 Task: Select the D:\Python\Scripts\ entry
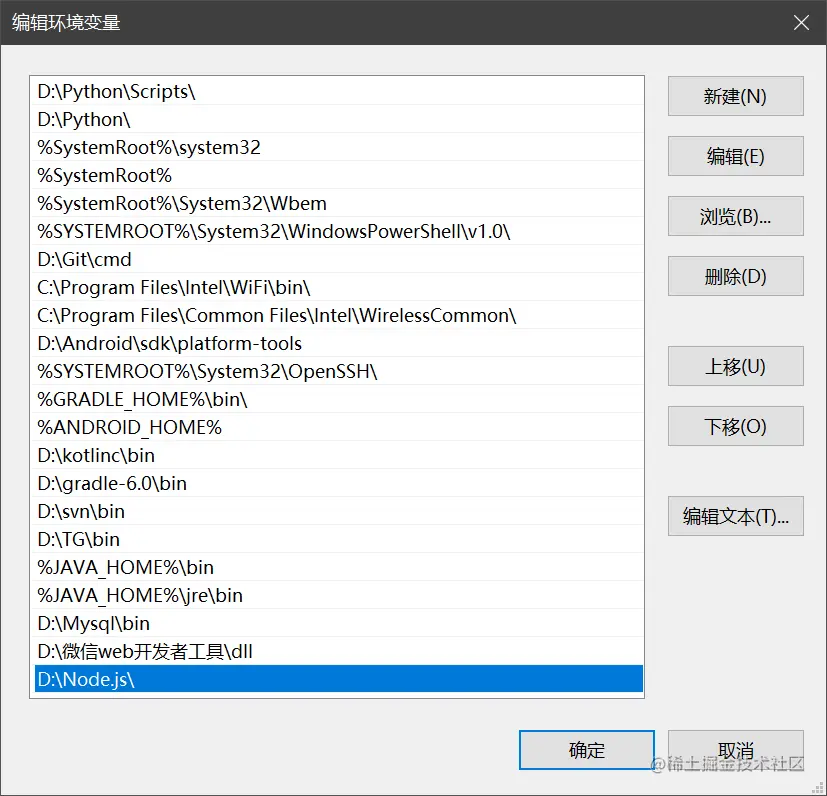tap(338, 91)
